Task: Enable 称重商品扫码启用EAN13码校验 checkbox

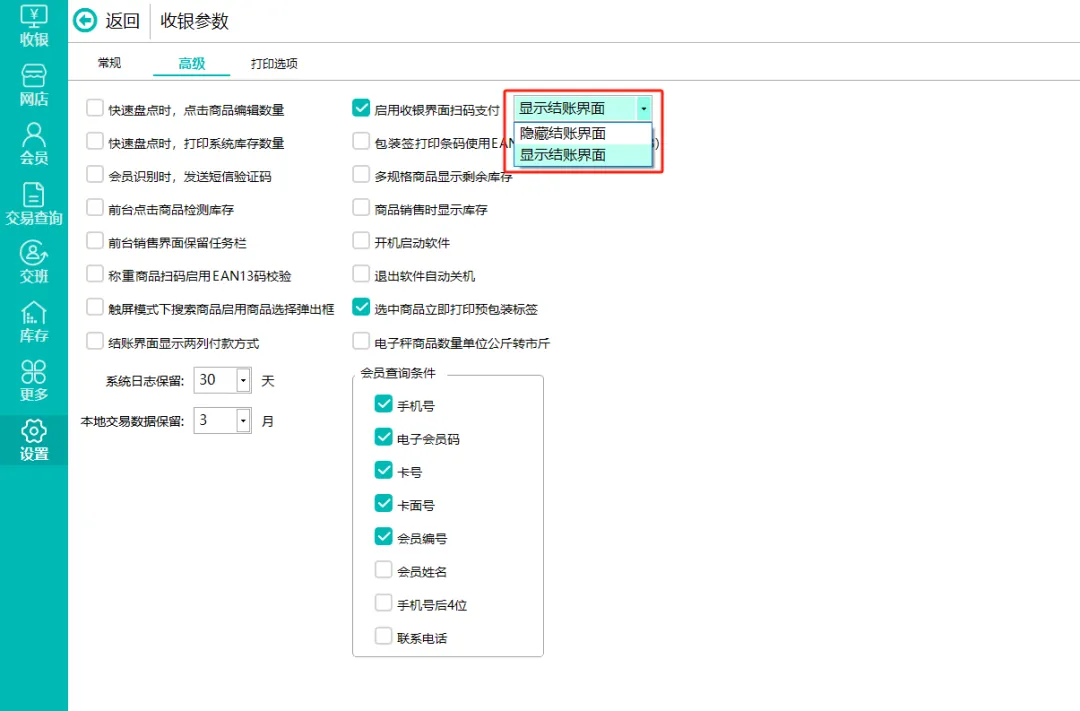Action: (94, 274)
